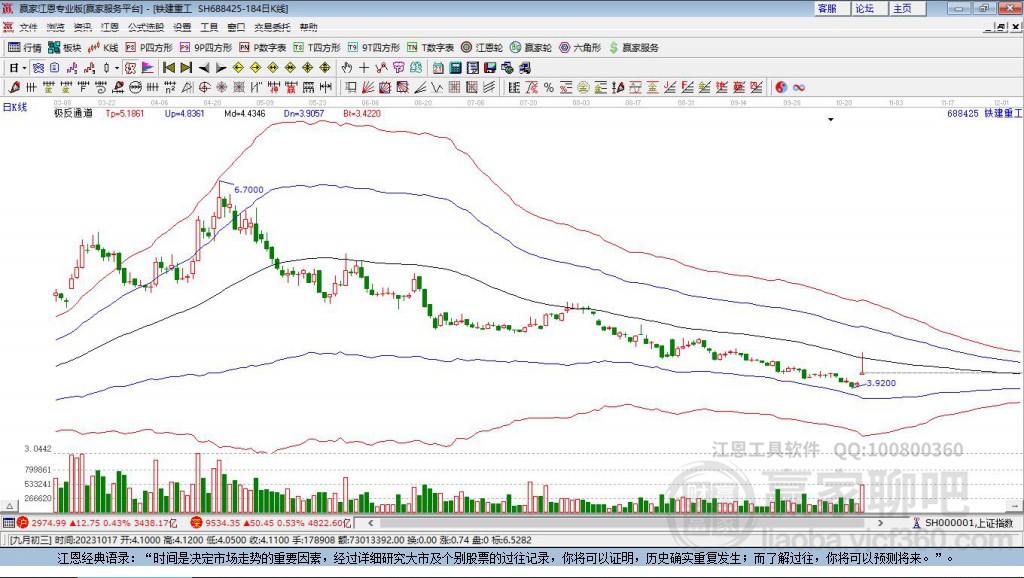
Task: Click the Up=4.8361 indicator value
Action: click(184, 113)
